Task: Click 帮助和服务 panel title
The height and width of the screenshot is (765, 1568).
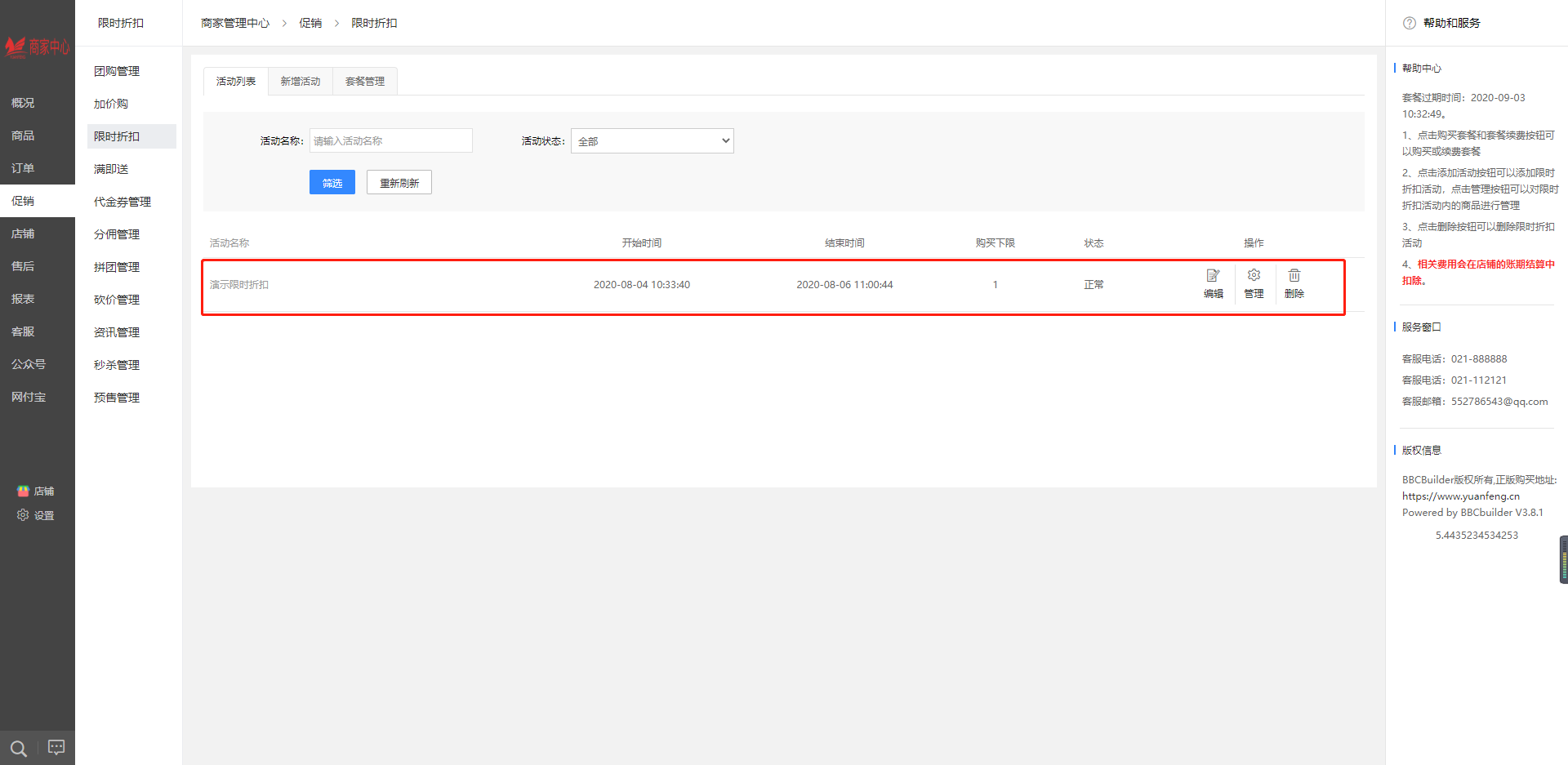Action: (1451, 23)
